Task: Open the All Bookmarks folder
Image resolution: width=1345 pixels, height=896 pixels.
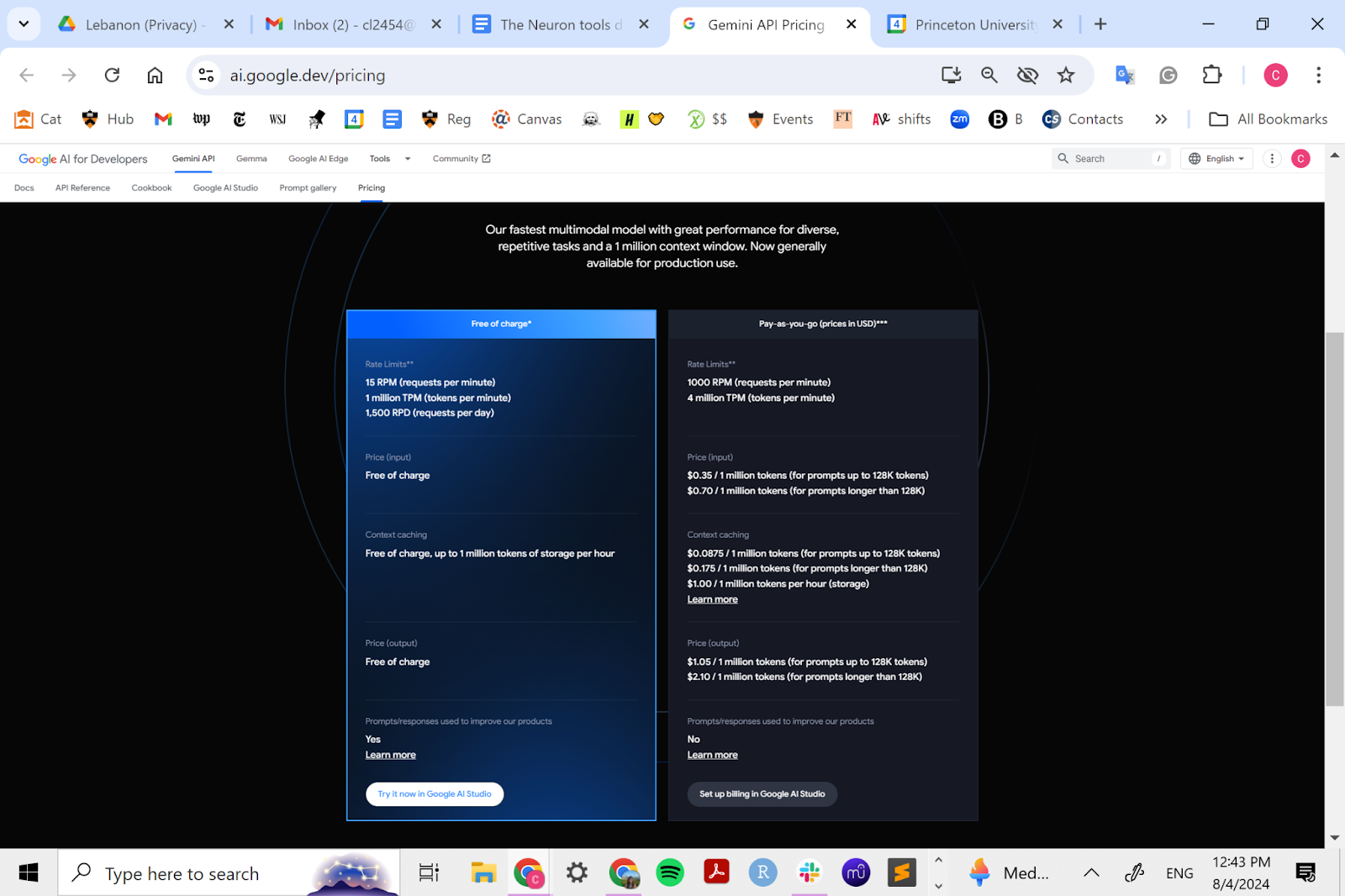Action: [1269, 119]
